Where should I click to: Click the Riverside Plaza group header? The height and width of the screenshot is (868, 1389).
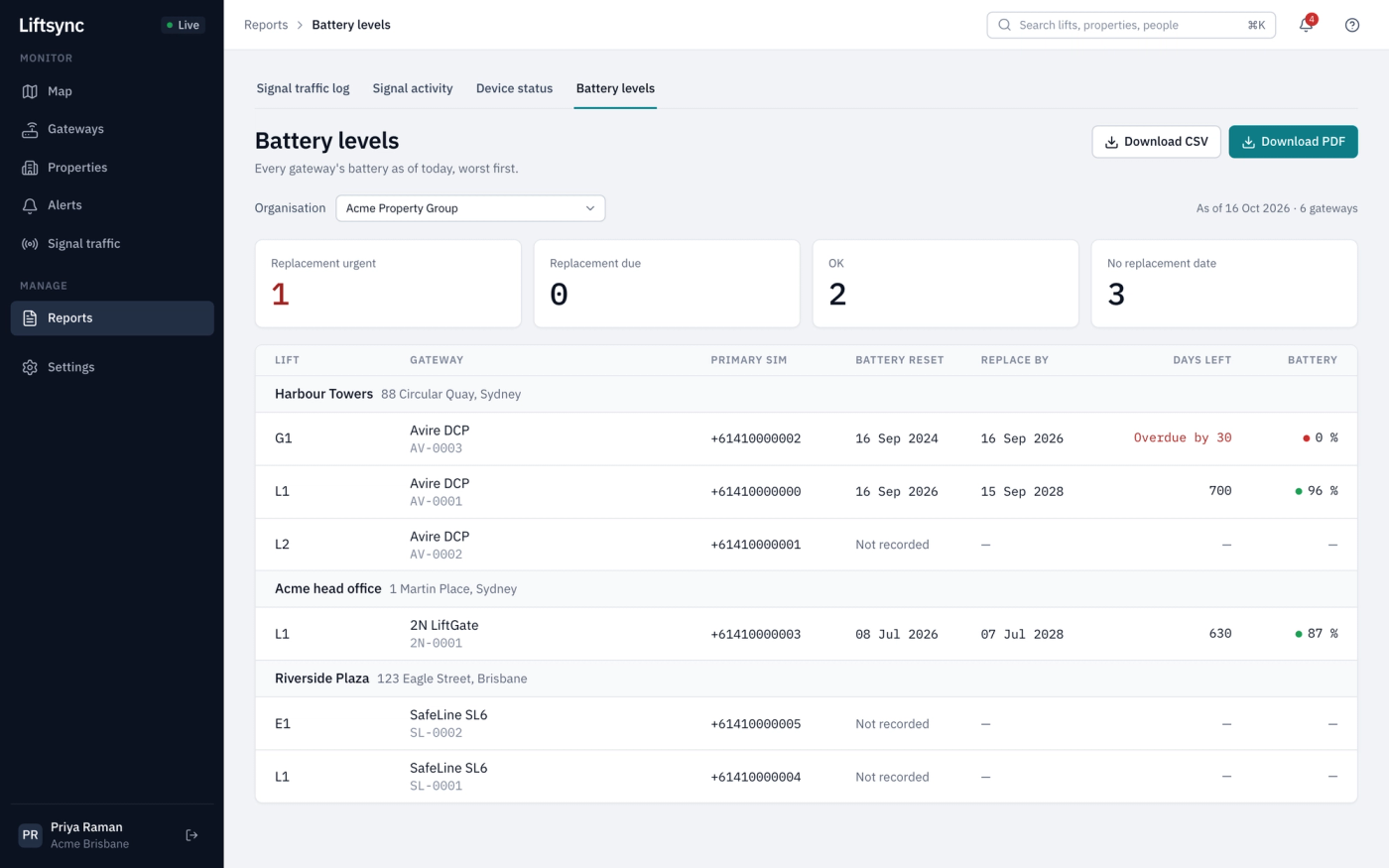806,679
